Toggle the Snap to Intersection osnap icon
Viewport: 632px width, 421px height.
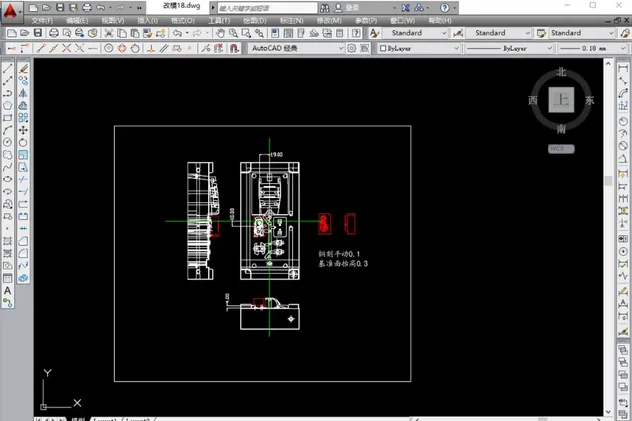click(x=67, y=48)
